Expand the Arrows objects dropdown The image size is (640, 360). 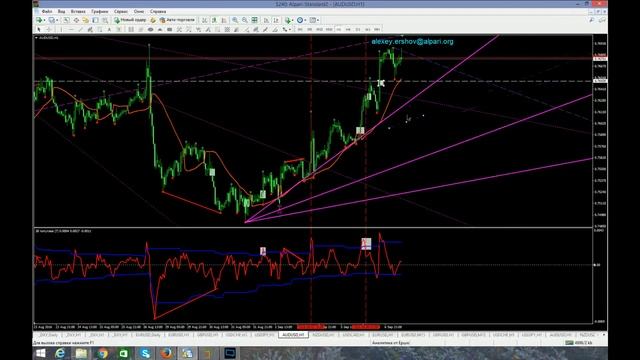tap(290, 29)
